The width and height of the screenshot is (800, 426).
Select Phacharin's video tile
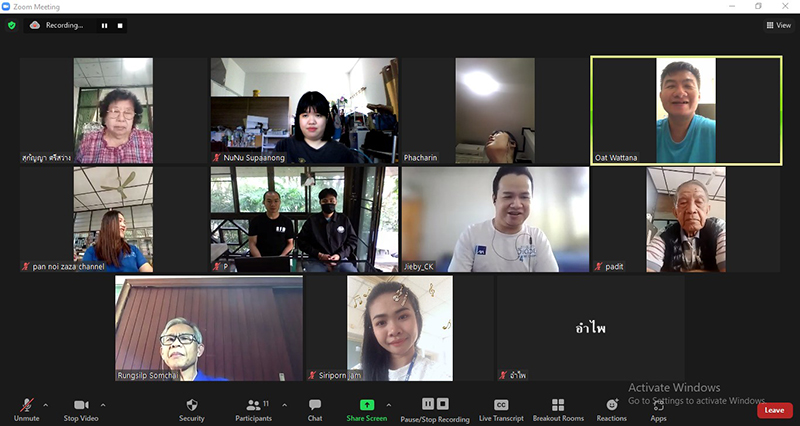pos(495,110)
